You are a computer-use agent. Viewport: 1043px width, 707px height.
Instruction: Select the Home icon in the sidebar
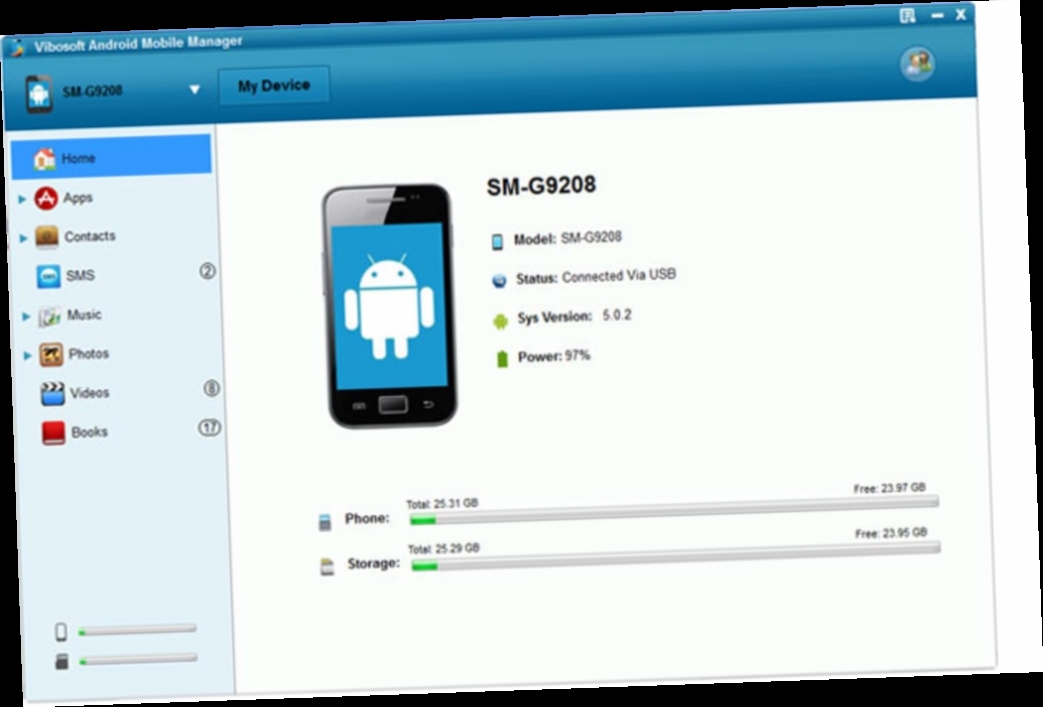pyautogui.click(x=46, y=157)
